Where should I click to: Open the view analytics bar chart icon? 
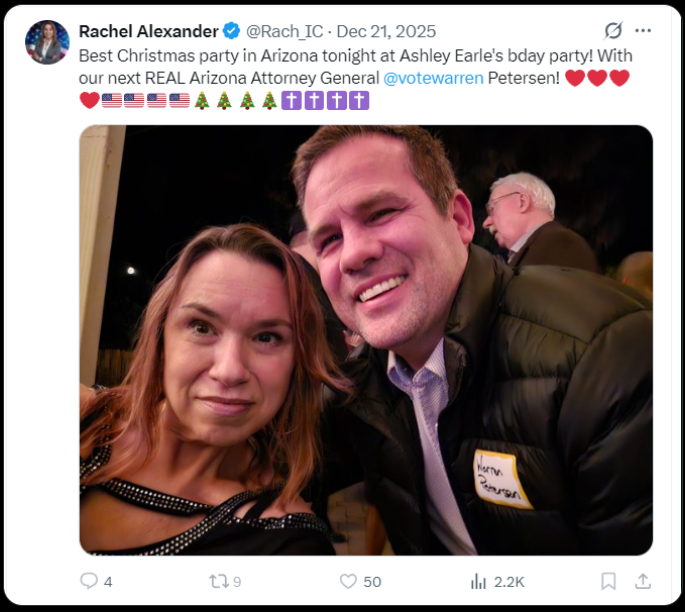tap(478, 581)
